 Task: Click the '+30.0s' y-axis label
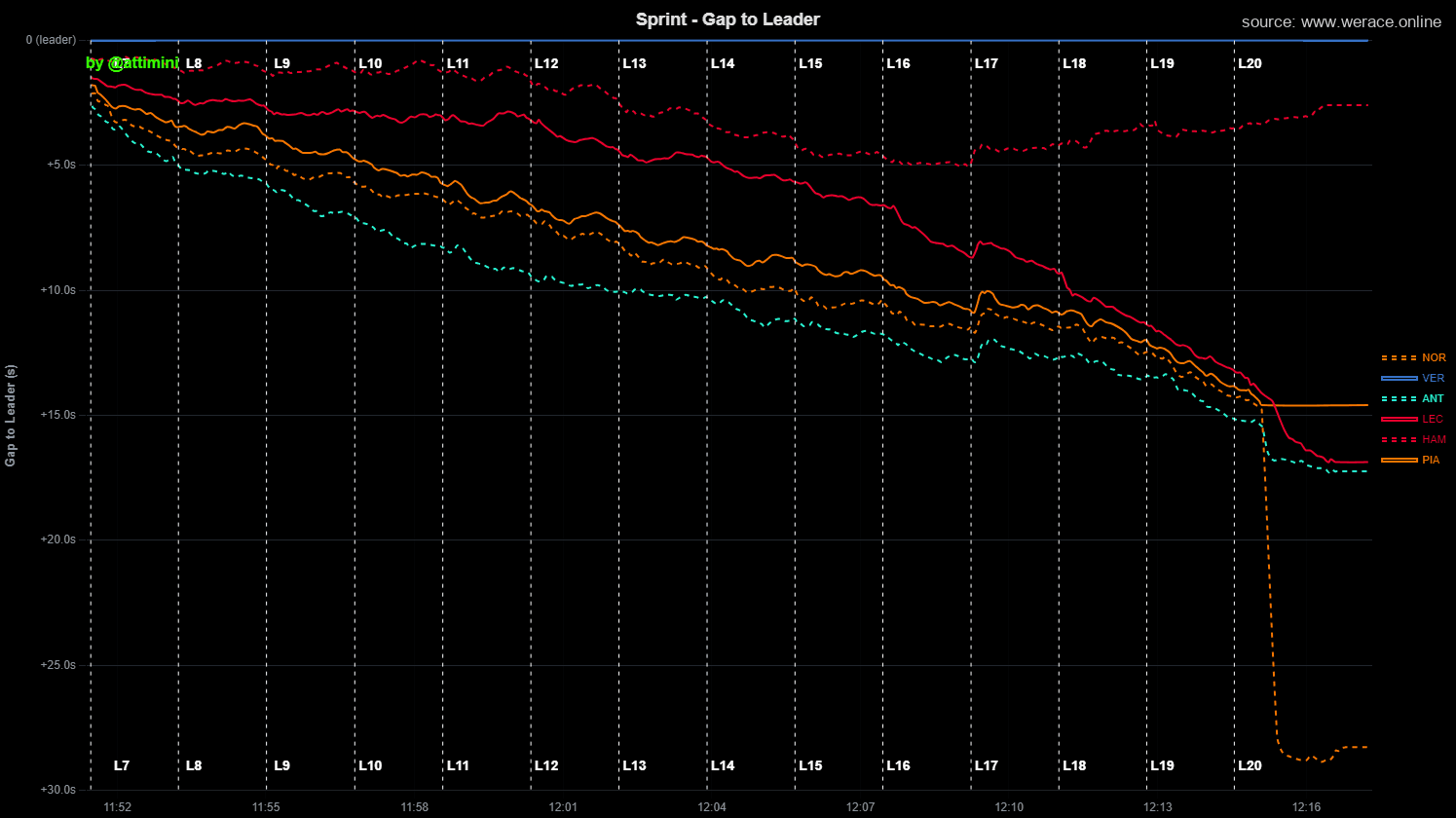(58, 790)
